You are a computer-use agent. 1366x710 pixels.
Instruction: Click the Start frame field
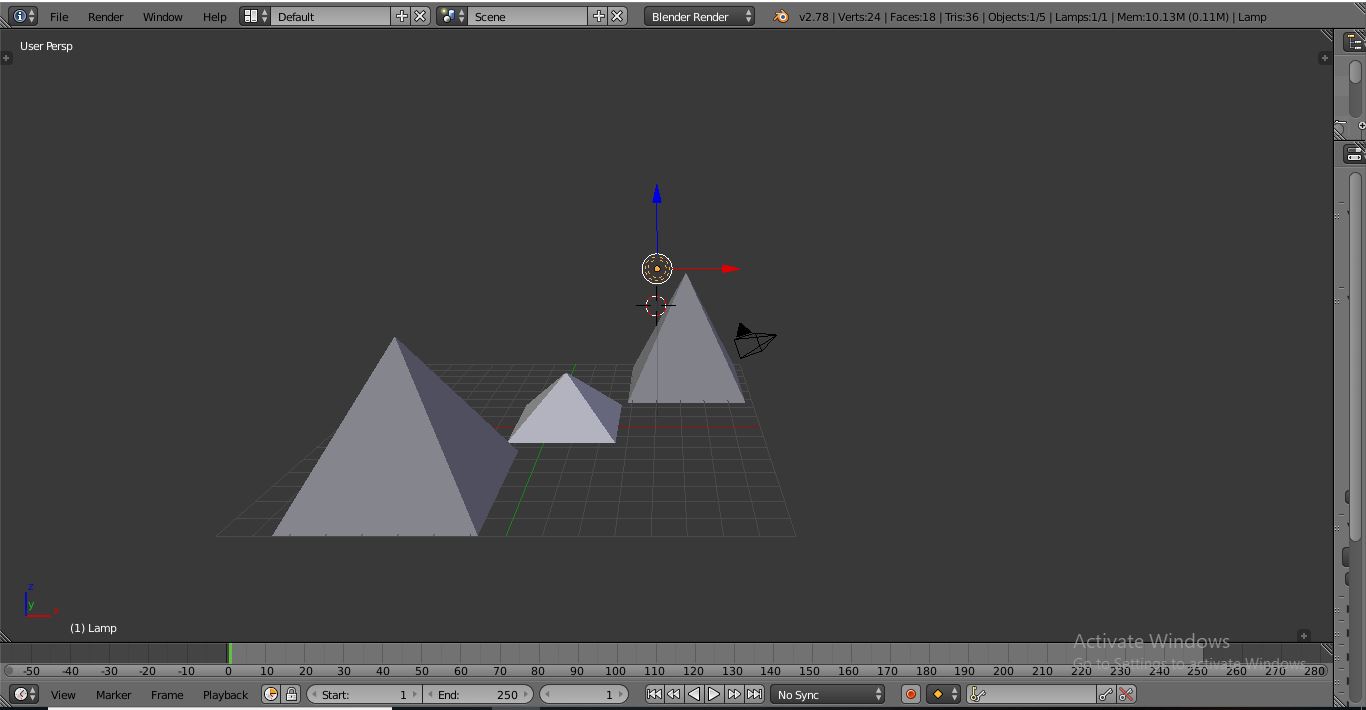[364, 694]
